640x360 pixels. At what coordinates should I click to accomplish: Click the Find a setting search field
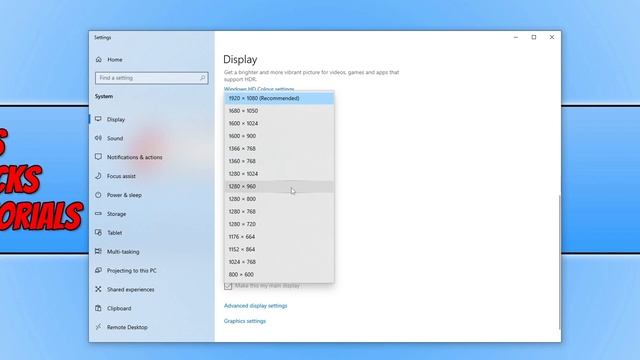151,78
